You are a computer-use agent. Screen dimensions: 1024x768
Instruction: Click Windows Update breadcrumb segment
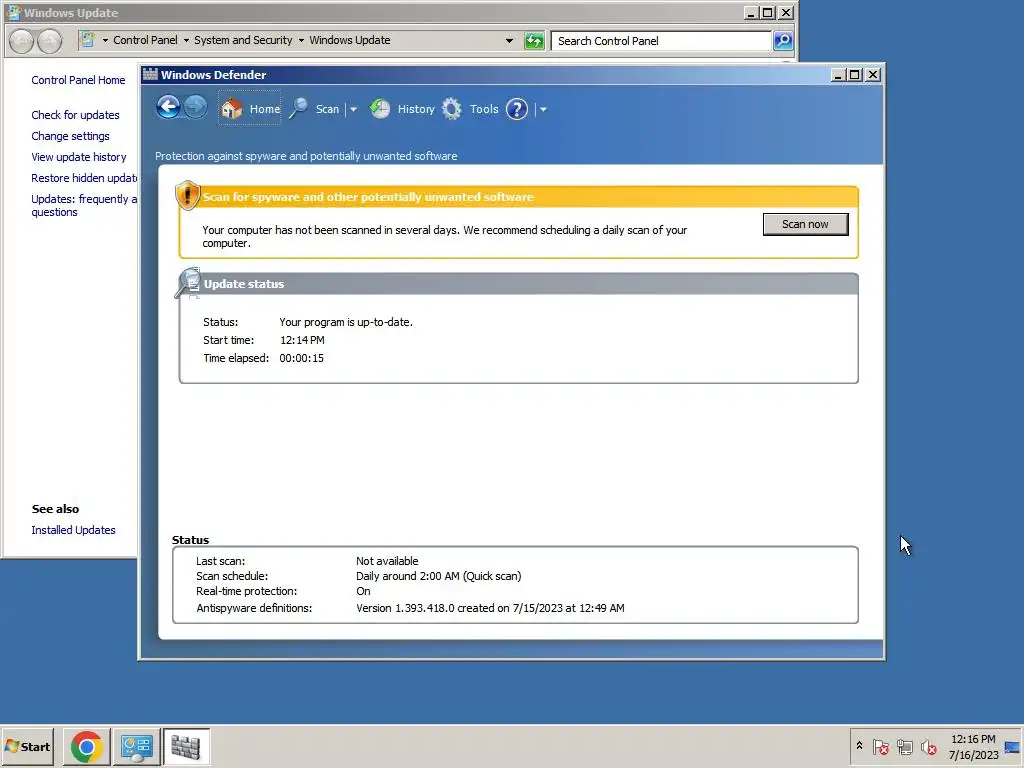tap(349, 40)
